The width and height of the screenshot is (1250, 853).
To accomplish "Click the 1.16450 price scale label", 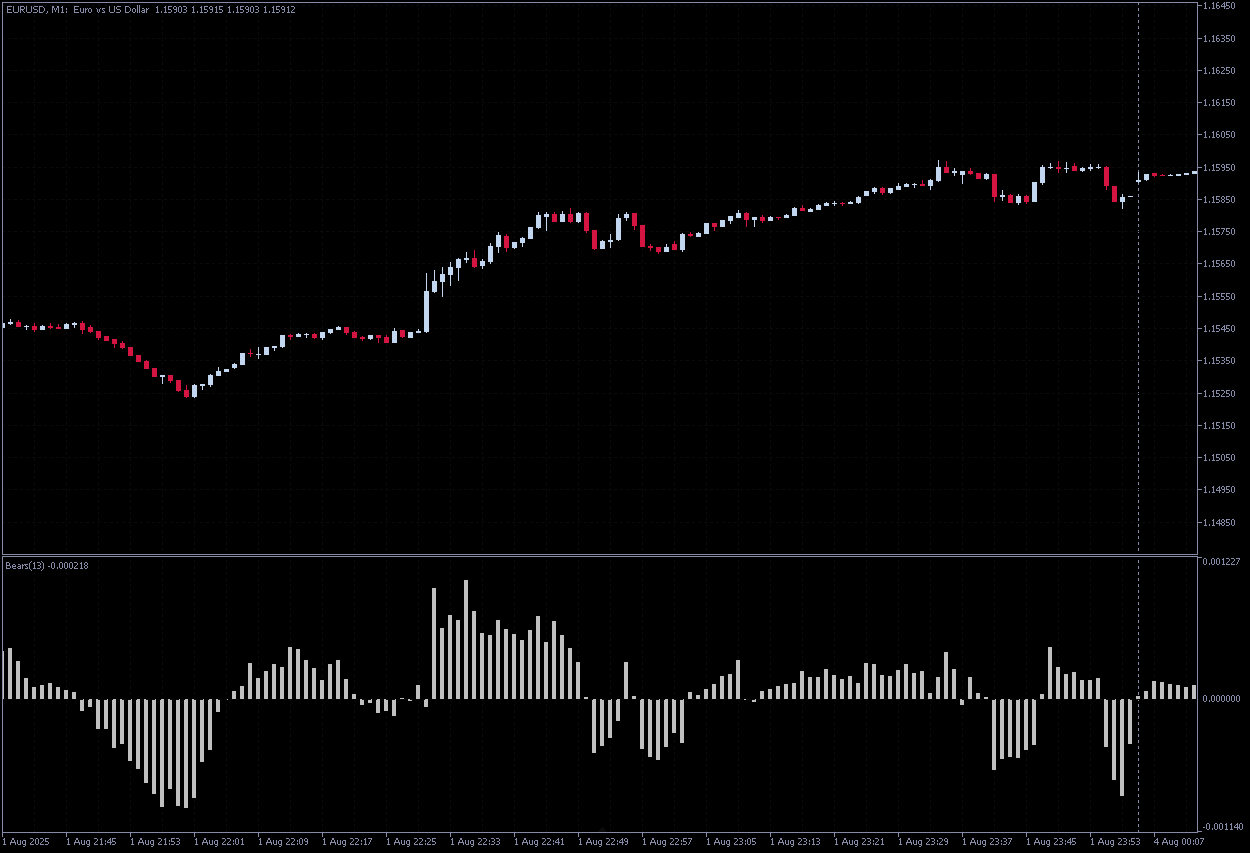I will point(1222,6).
